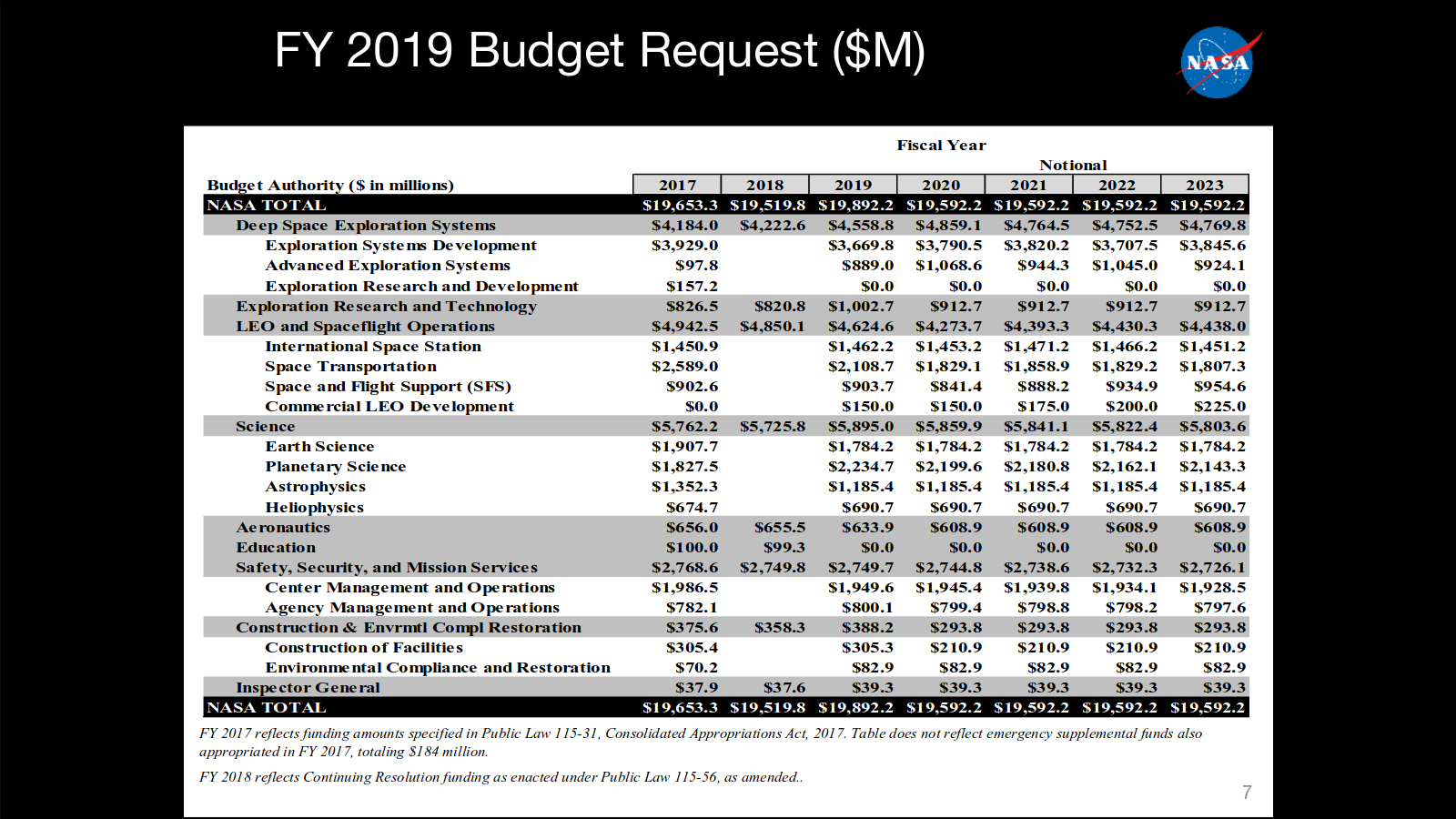This screenshot has width=1456, height=819.
Task: Click the $889.0 Advanced Exploration Systems value
Action: click(867, 266)
